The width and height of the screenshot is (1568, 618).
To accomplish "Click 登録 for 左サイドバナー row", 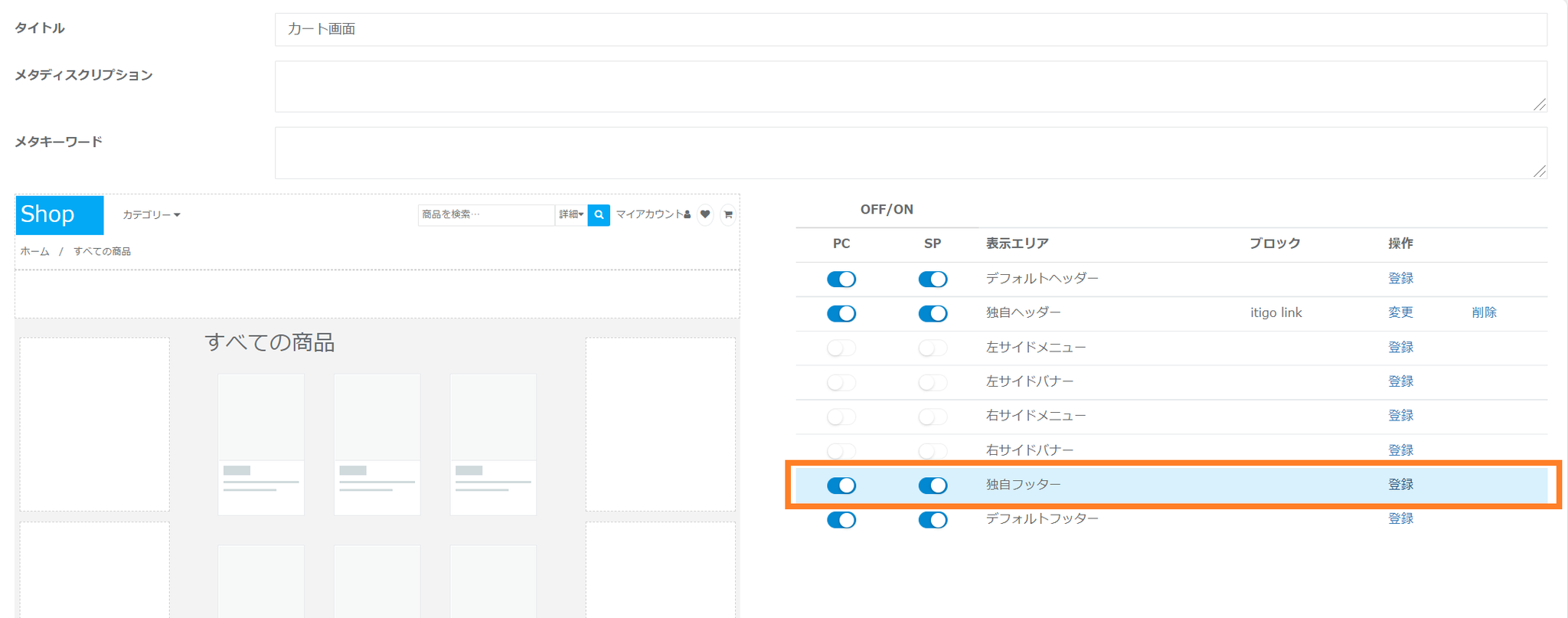I will 1400,381.
